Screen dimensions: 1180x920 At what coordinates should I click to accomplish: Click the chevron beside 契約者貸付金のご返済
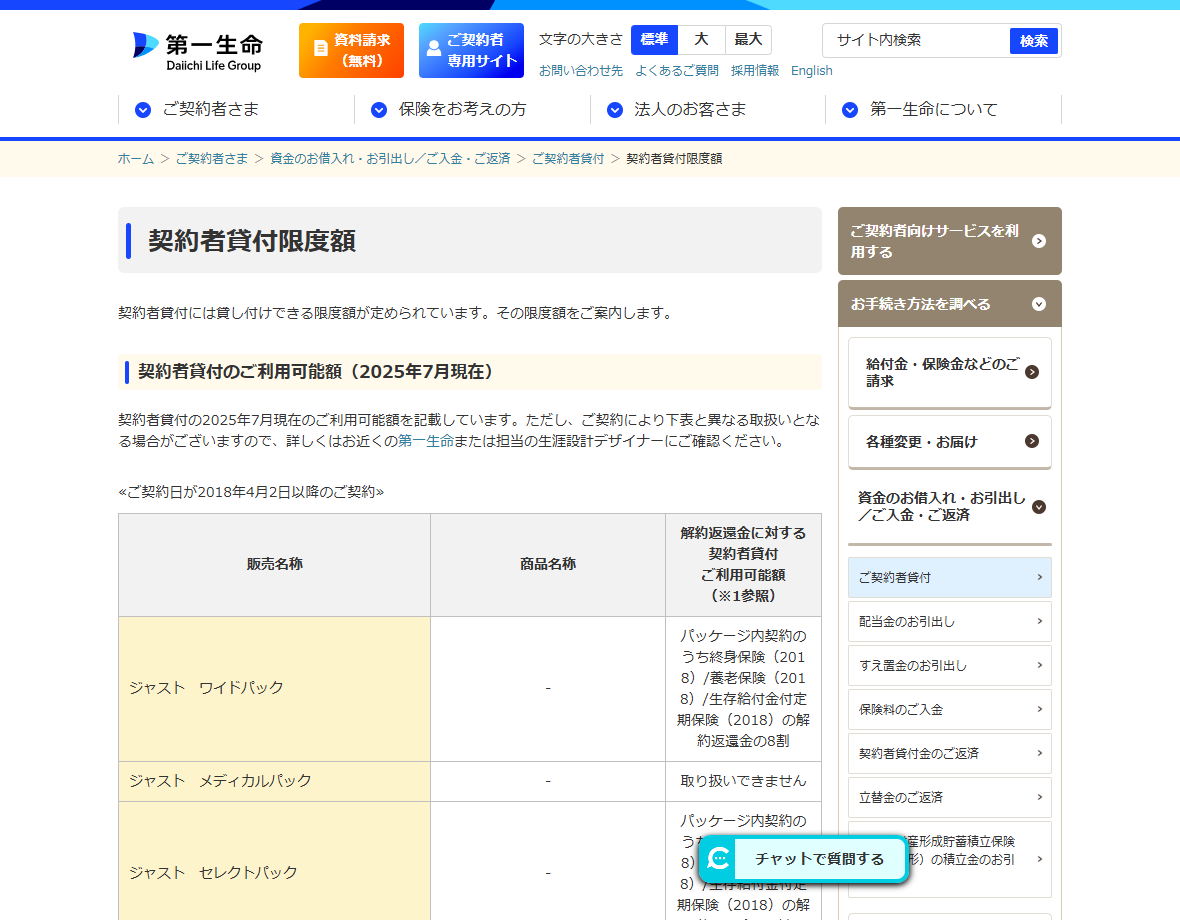pyautogui.click(x=1039, y=753)
